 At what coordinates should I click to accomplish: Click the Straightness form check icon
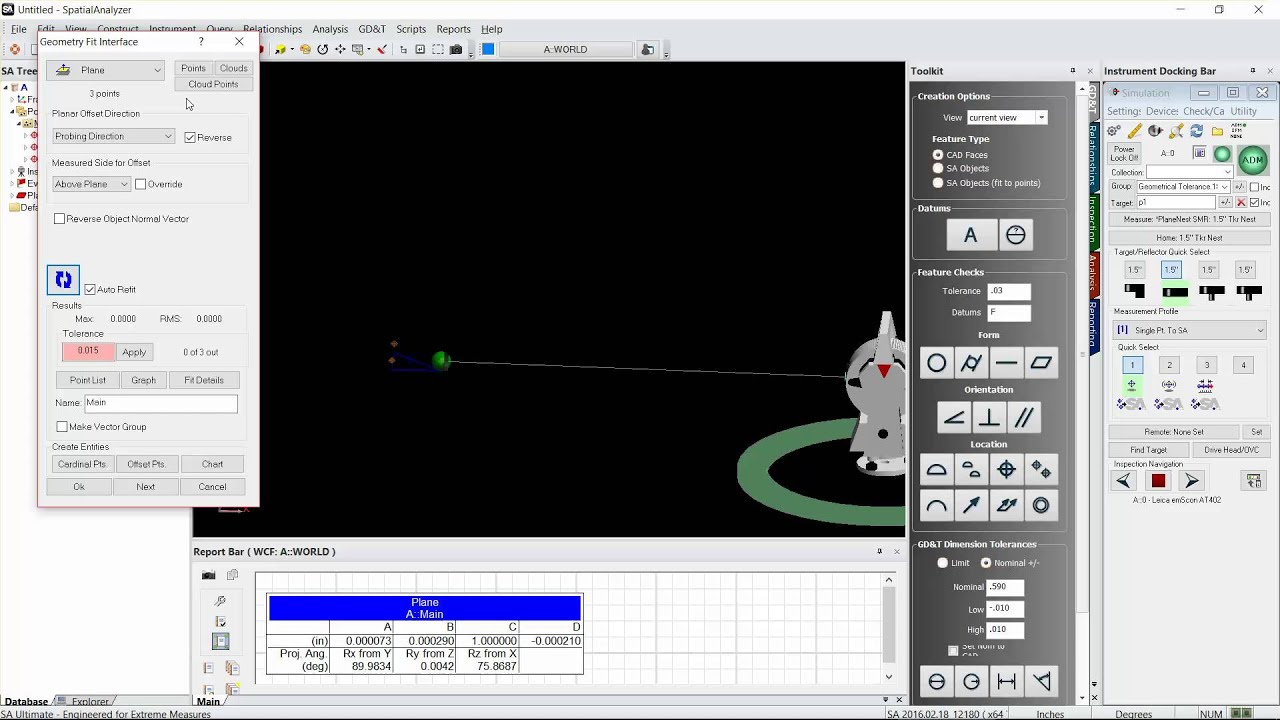[1007, 363]
